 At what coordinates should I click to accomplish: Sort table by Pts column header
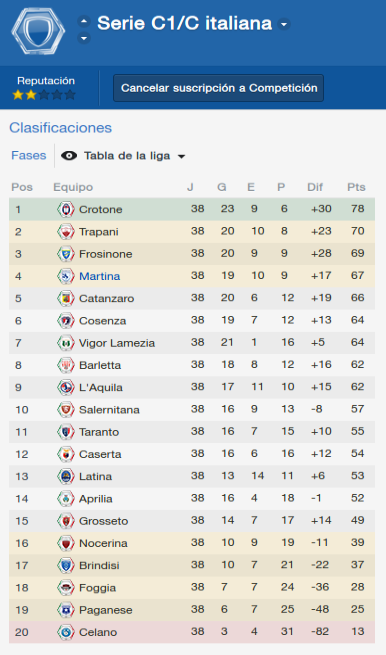pos(356,187)
